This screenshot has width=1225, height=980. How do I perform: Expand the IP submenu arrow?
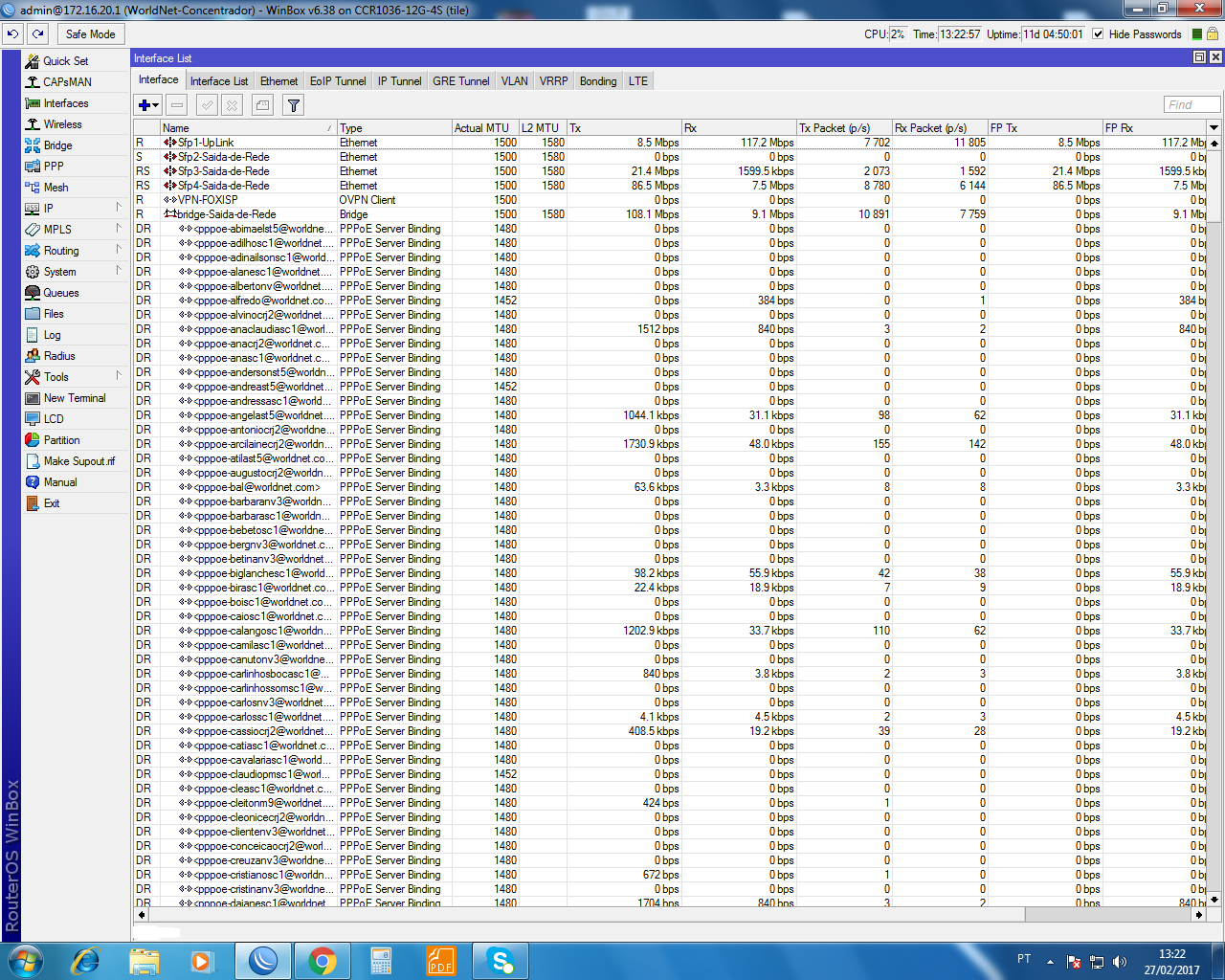tap(119, 208)
